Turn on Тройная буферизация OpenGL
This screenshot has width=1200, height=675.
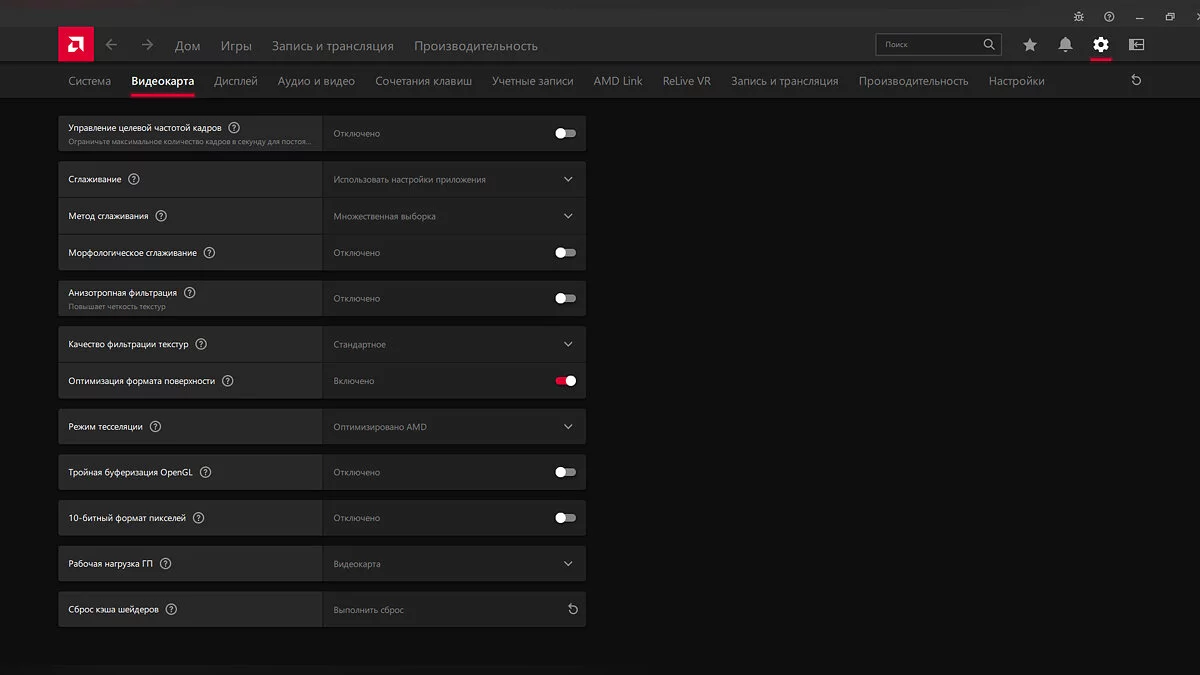click(566, 472)
